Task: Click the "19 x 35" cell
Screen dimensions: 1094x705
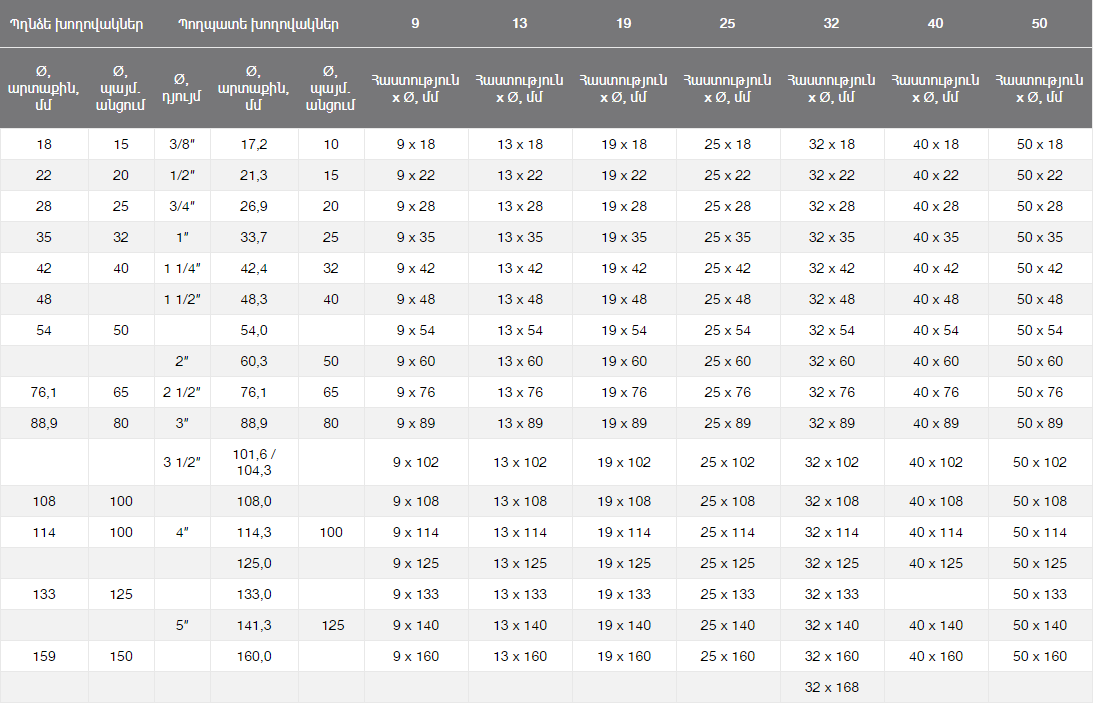Action: click(x=624, y=237)
